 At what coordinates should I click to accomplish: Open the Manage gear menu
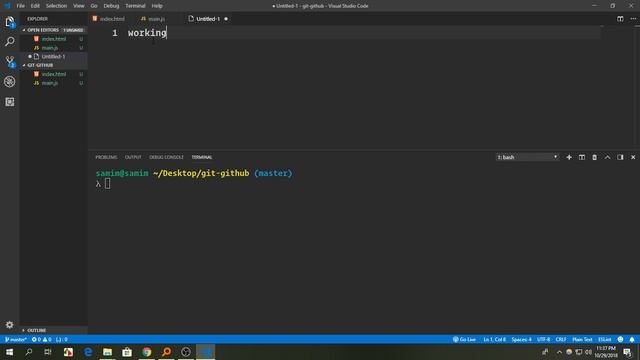point(10,325)
